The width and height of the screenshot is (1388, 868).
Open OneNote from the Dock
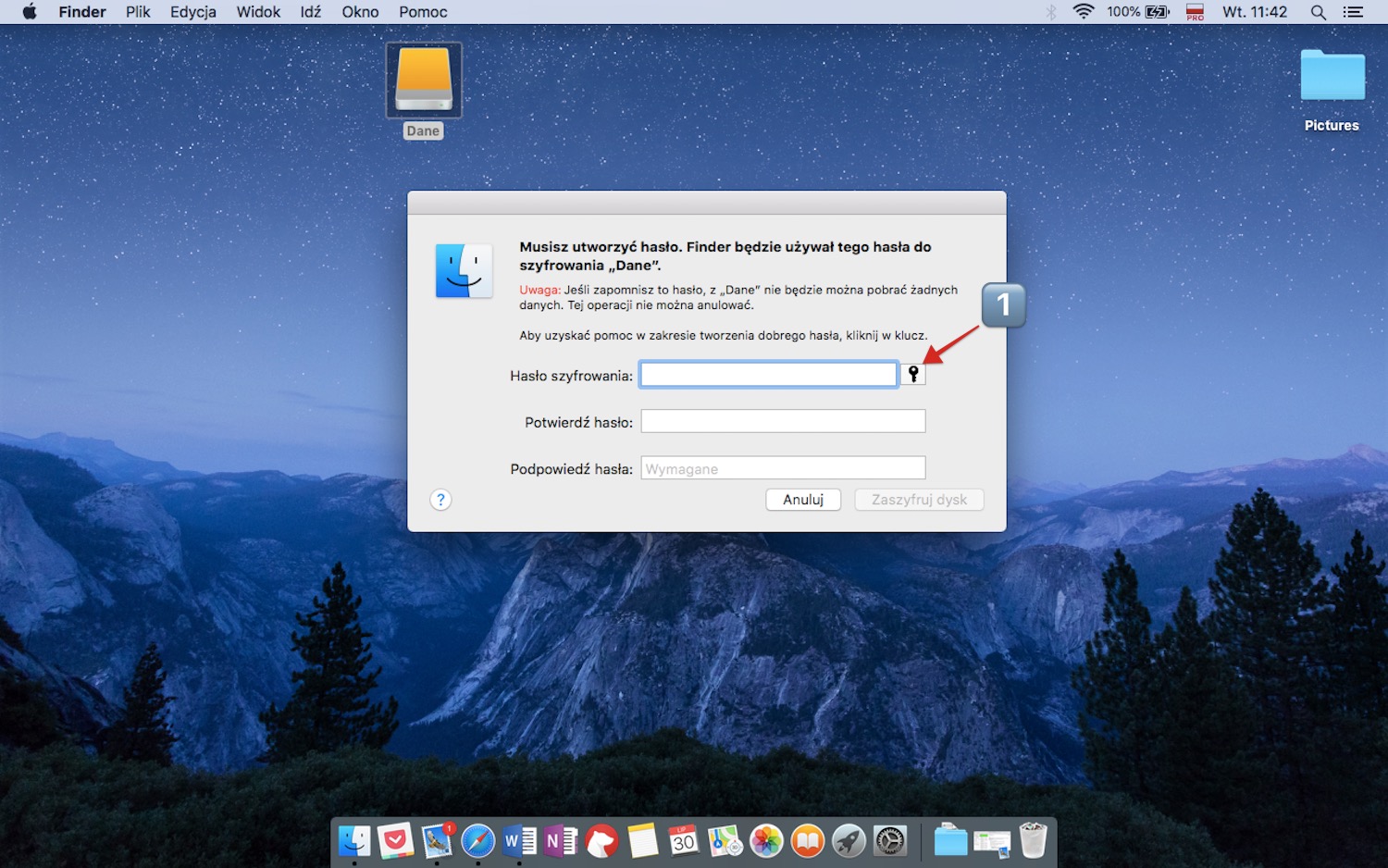coord(560,841)
